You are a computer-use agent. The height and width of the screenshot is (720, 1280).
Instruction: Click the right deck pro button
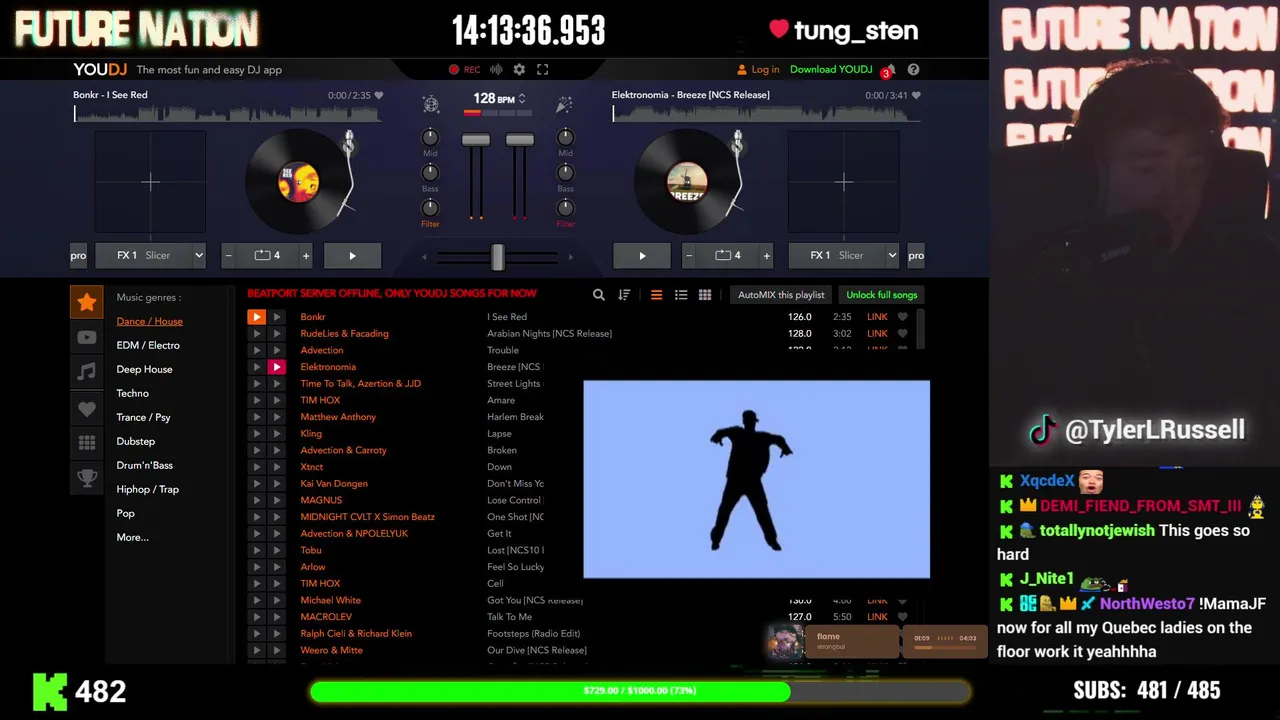point(916,256)
